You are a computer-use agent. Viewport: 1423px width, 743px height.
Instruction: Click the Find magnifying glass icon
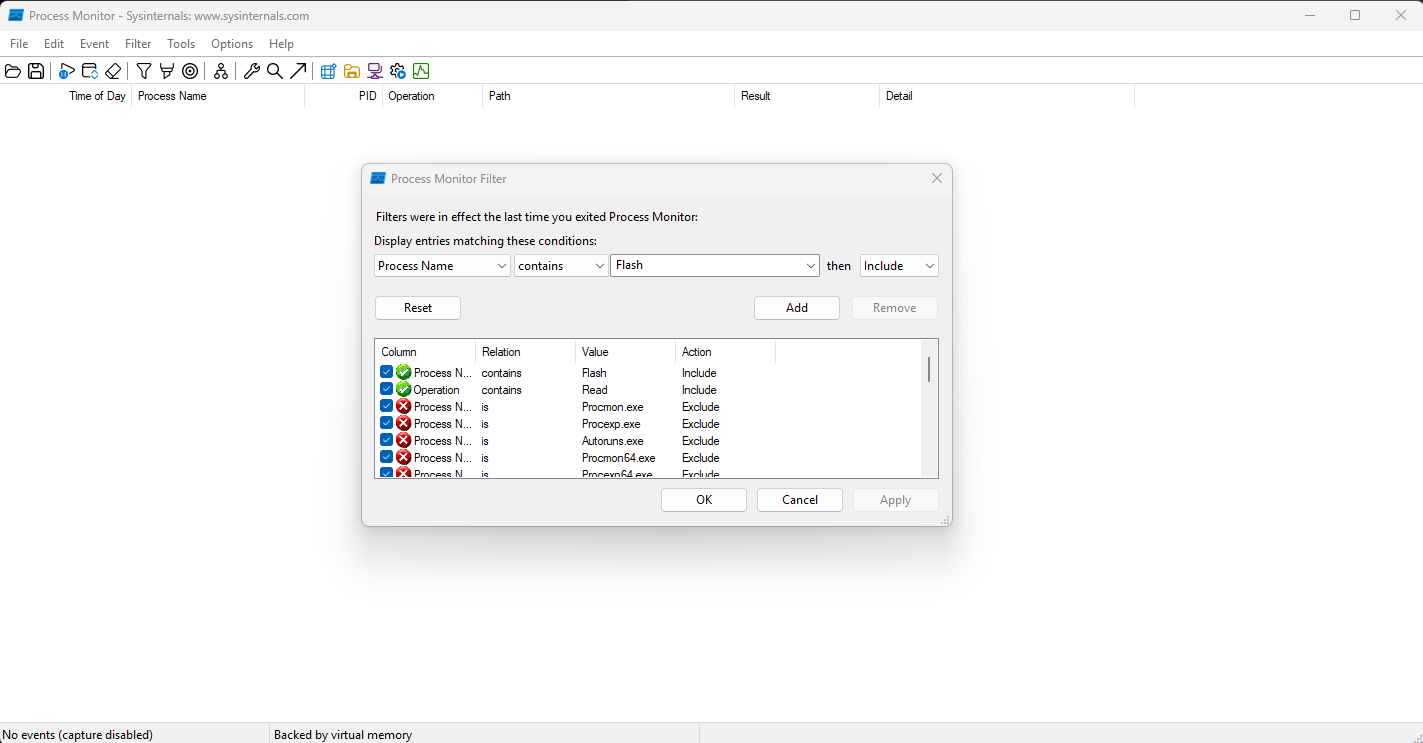click(275, 71)
